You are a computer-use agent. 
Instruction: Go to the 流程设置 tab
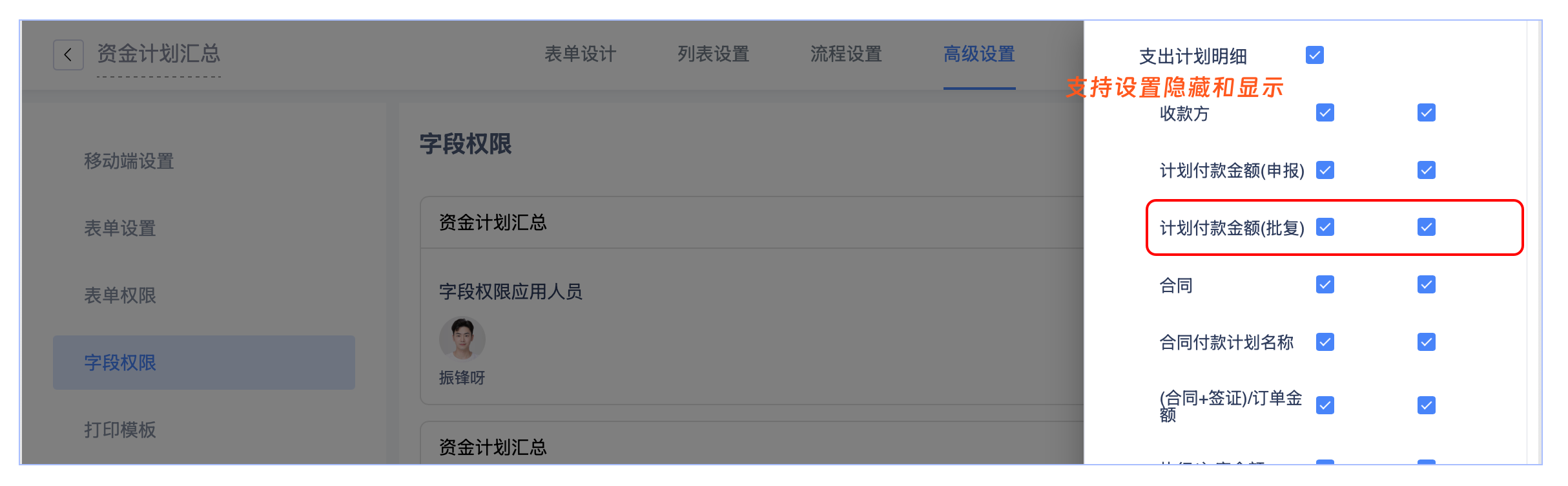click(846, 54)
